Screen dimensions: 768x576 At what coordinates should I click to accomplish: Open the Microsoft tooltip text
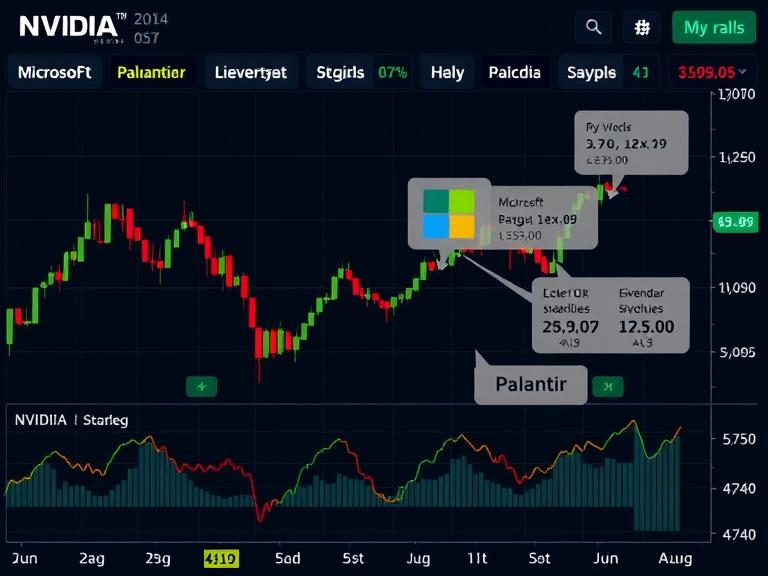[537, 219]
